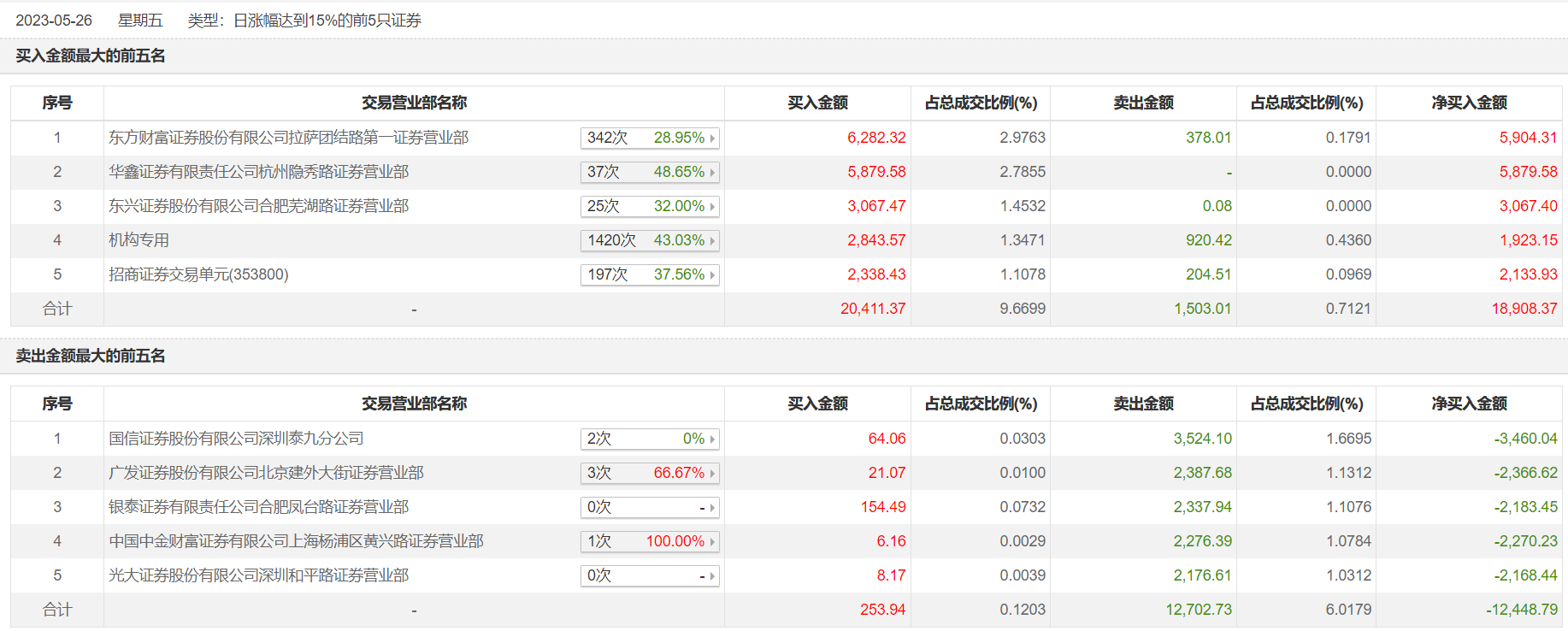
Task: Click the 买入金额最大的前五名 section heading
Action: [x=91, y=56]
